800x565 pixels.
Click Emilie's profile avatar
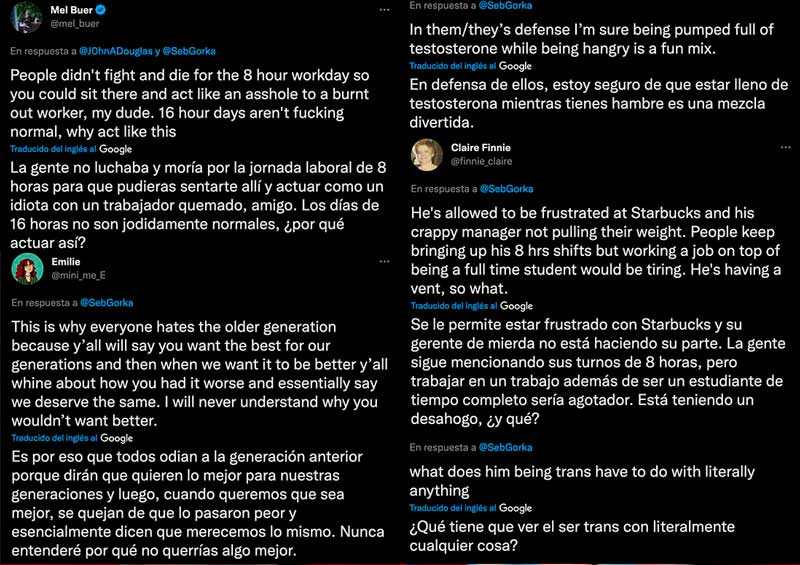coord(27,268)
